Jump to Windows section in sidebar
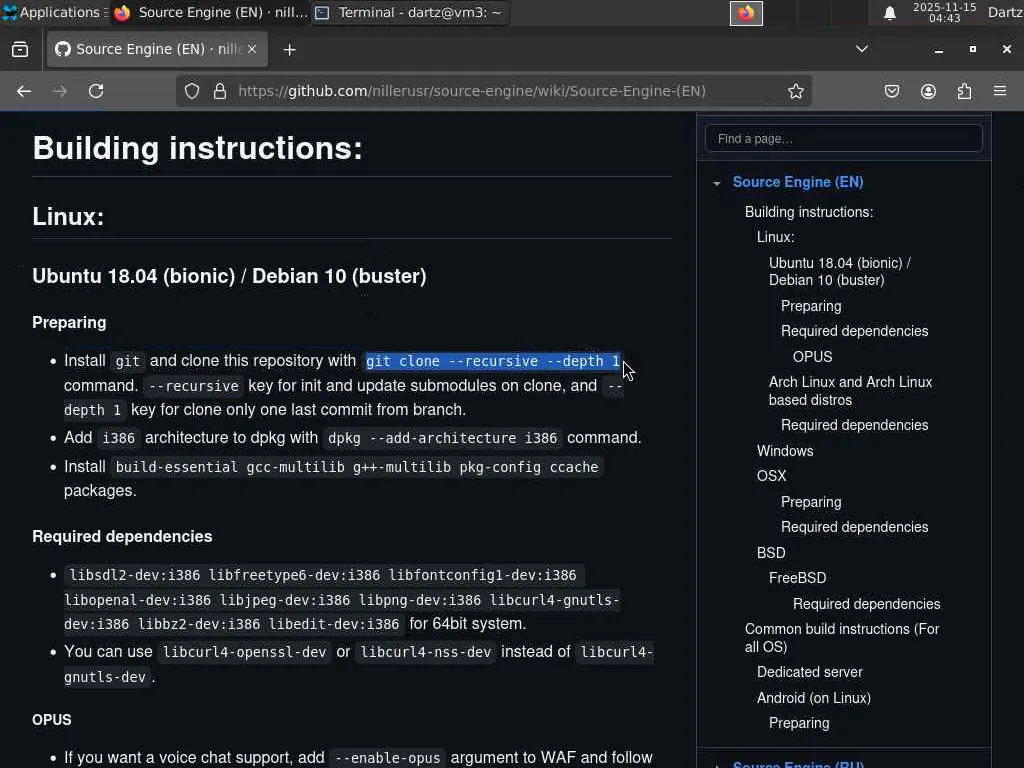The width and height of the screenshot is (1024, 768). pos(785,451)
